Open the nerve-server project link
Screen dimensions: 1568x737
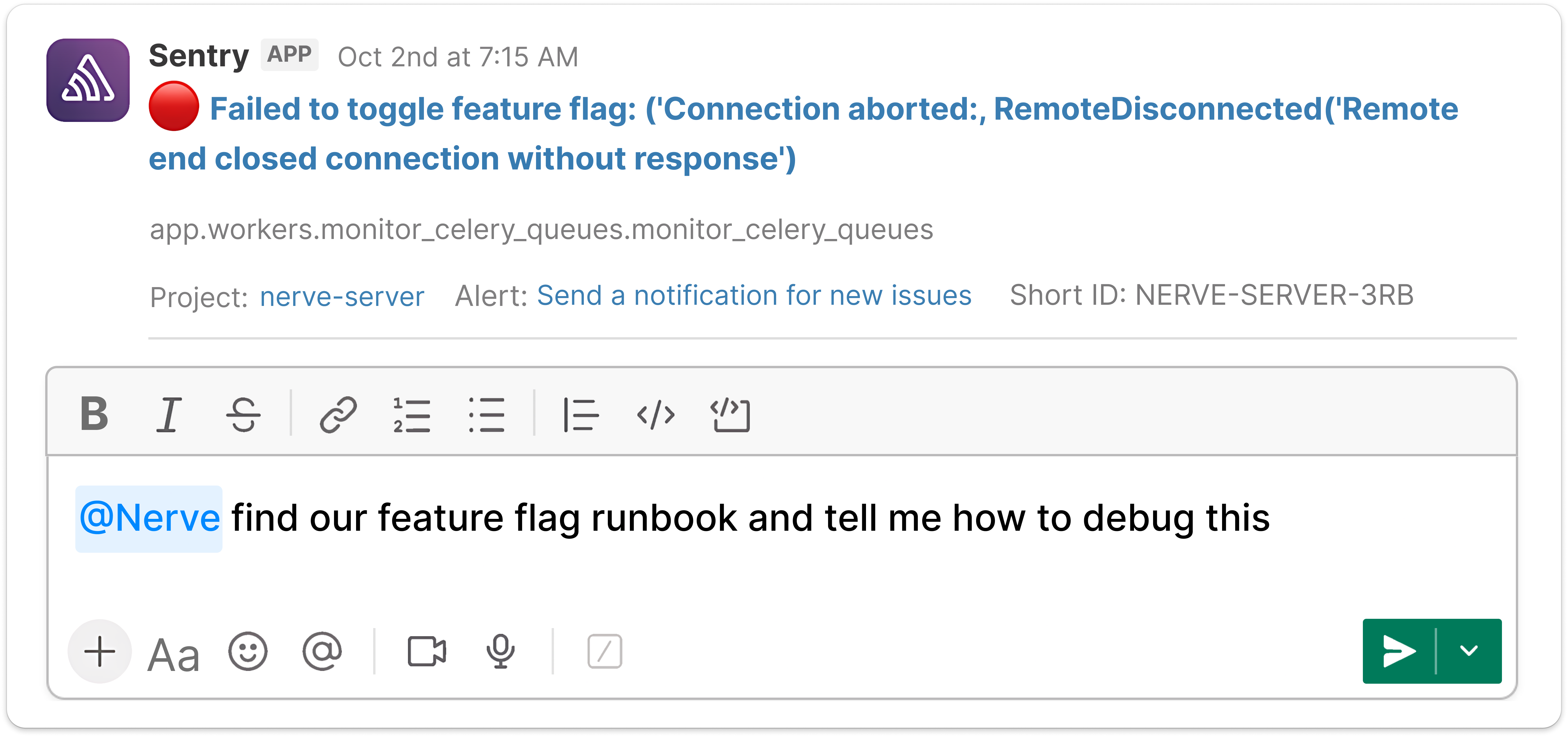(342, 296)
